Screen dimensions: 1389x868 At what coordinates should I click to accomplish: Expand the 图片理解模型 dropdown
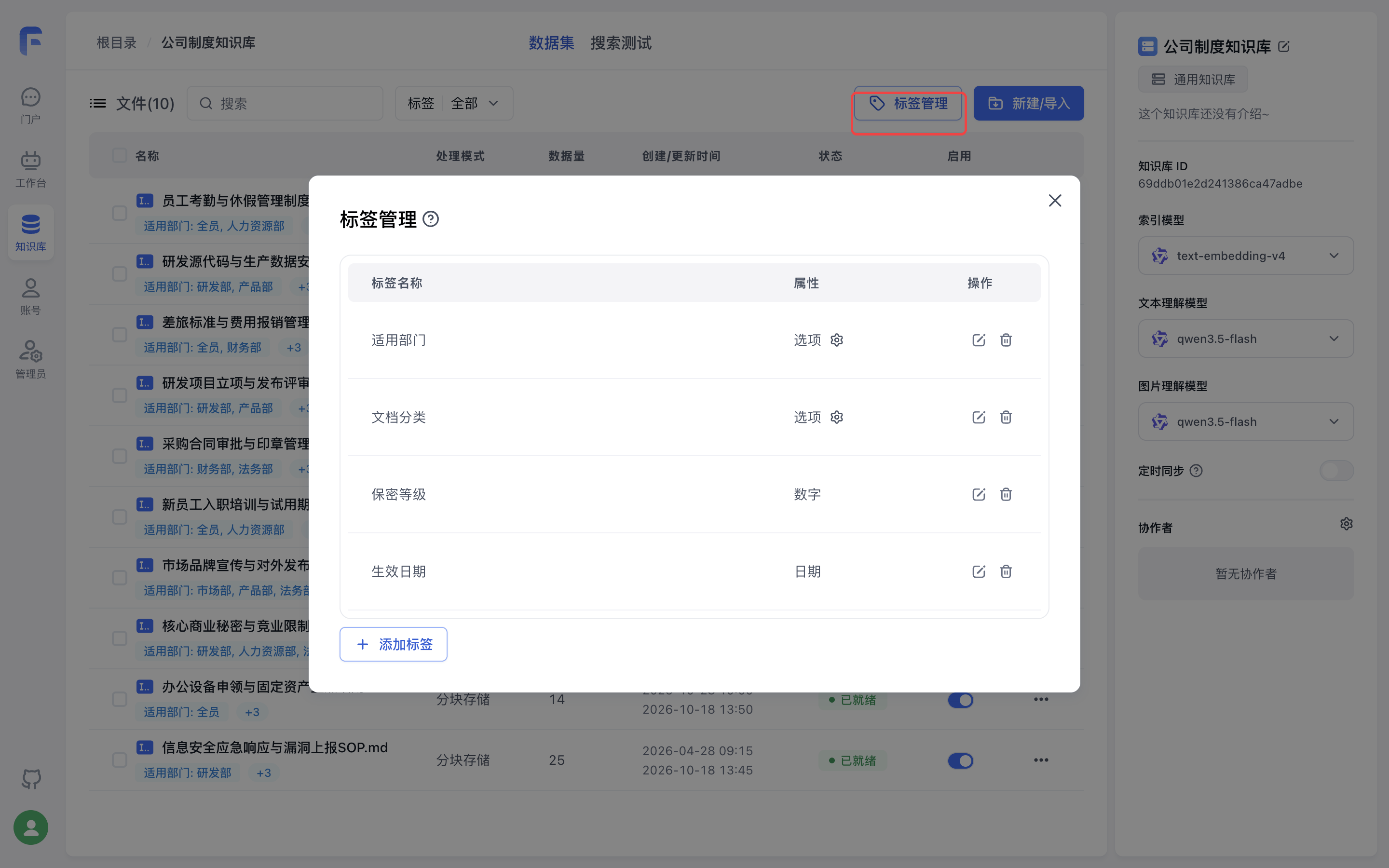tap(1245, 422)
